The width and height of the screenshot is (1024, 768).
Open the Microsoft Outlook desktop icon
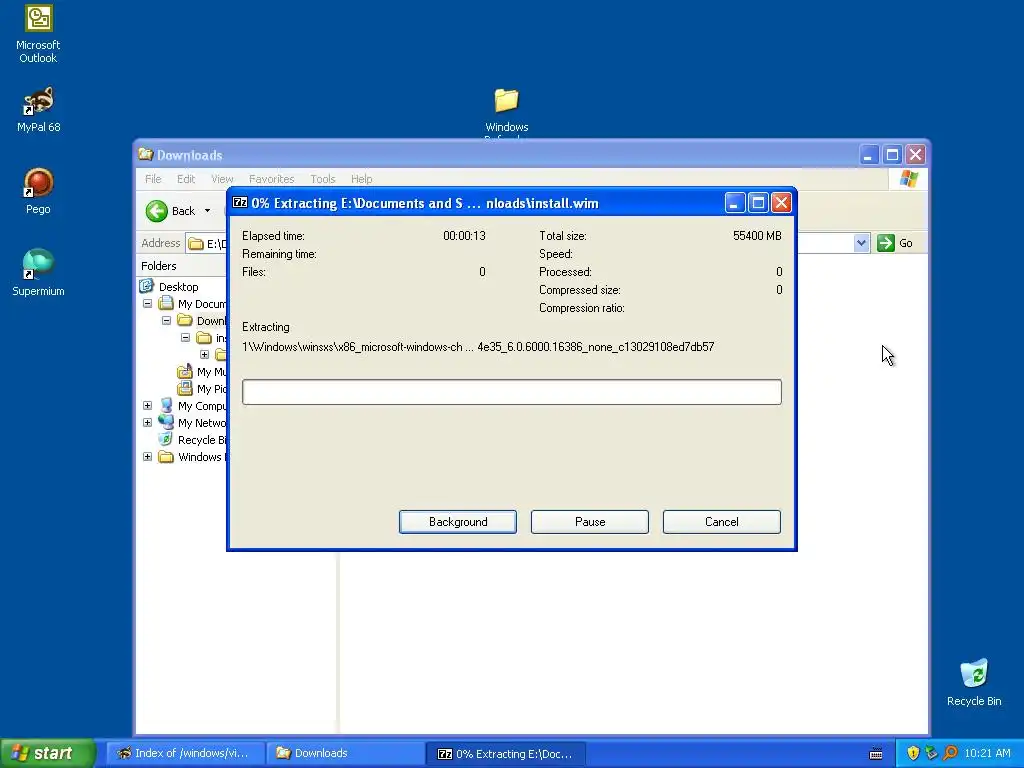click(x=38, y=34)
